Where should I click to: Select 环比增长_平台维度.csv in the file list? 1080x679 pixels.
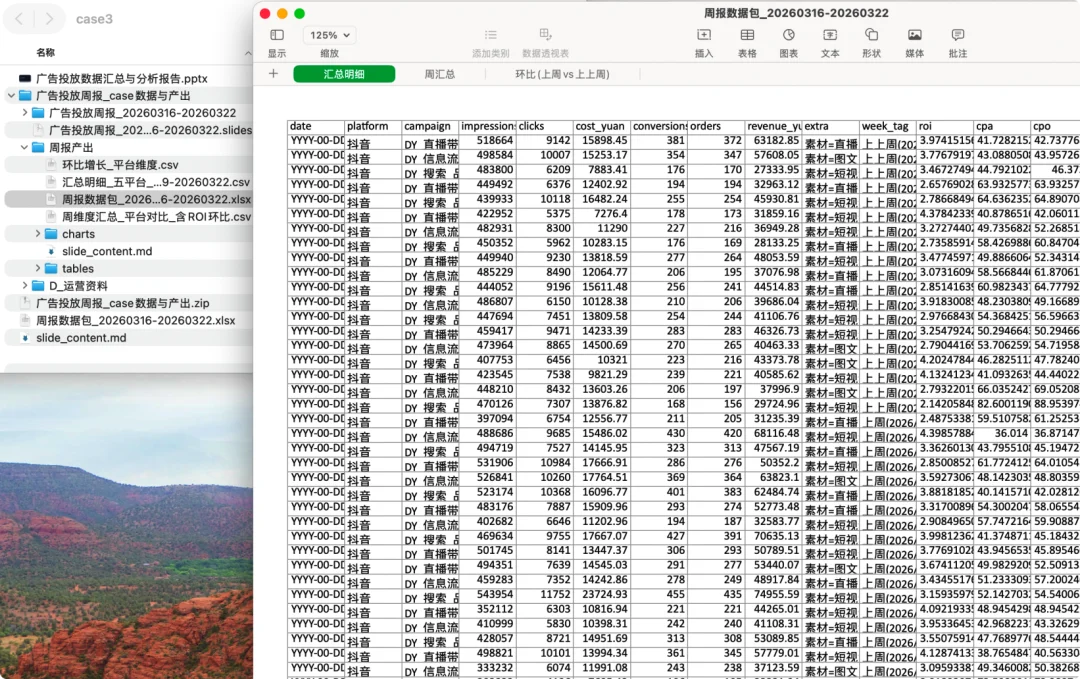click(120, 165)
